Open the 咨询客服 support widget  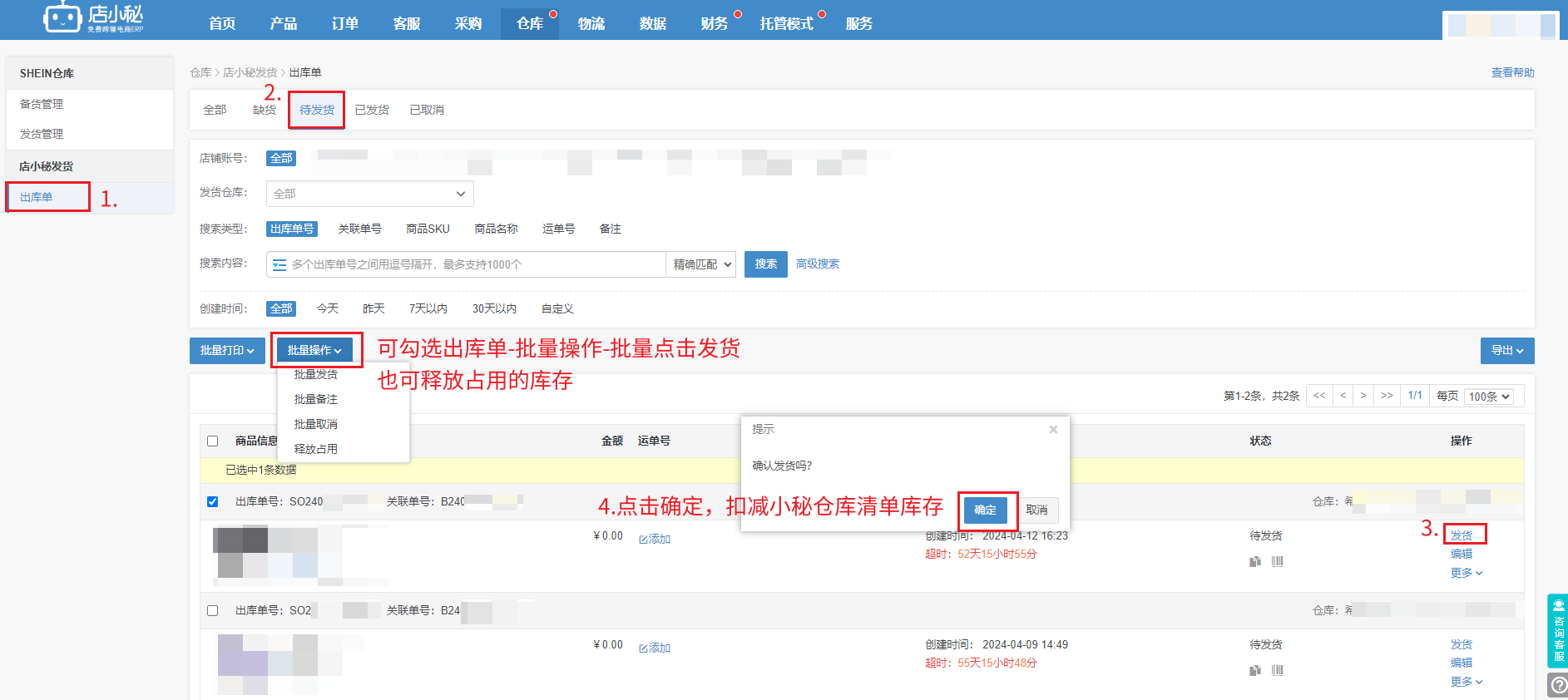1558,631
